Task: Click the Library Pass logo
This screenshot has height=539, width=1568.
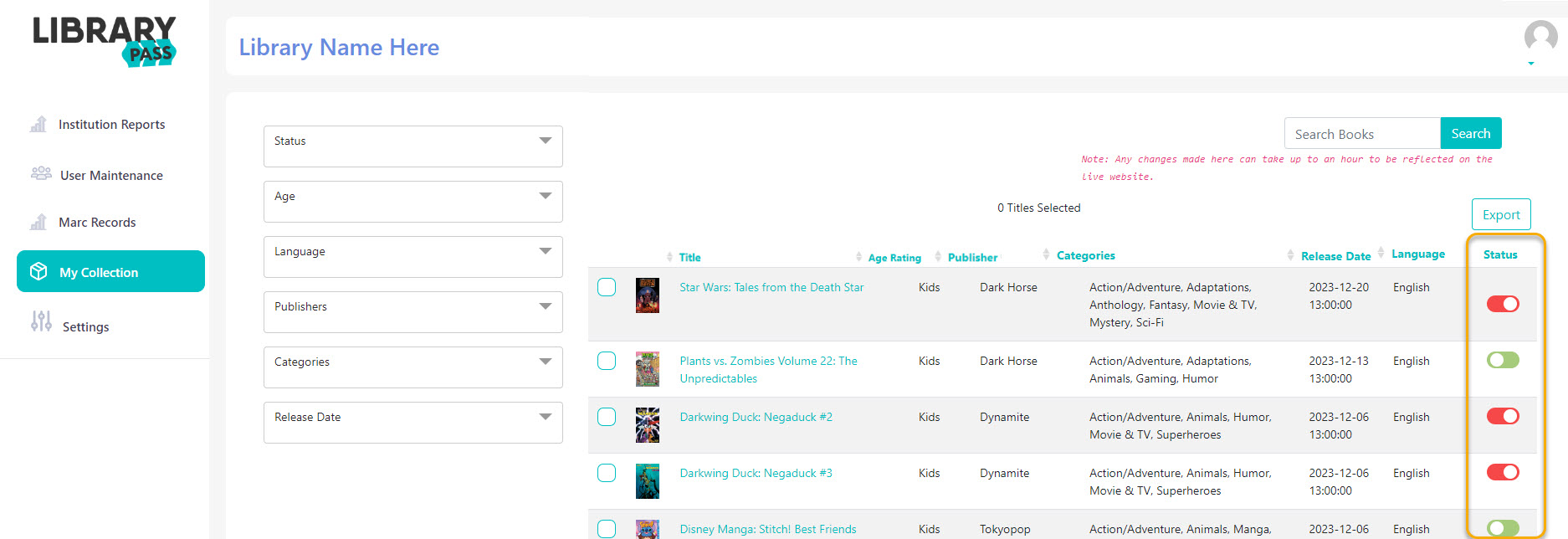Action: coord(105,42)
